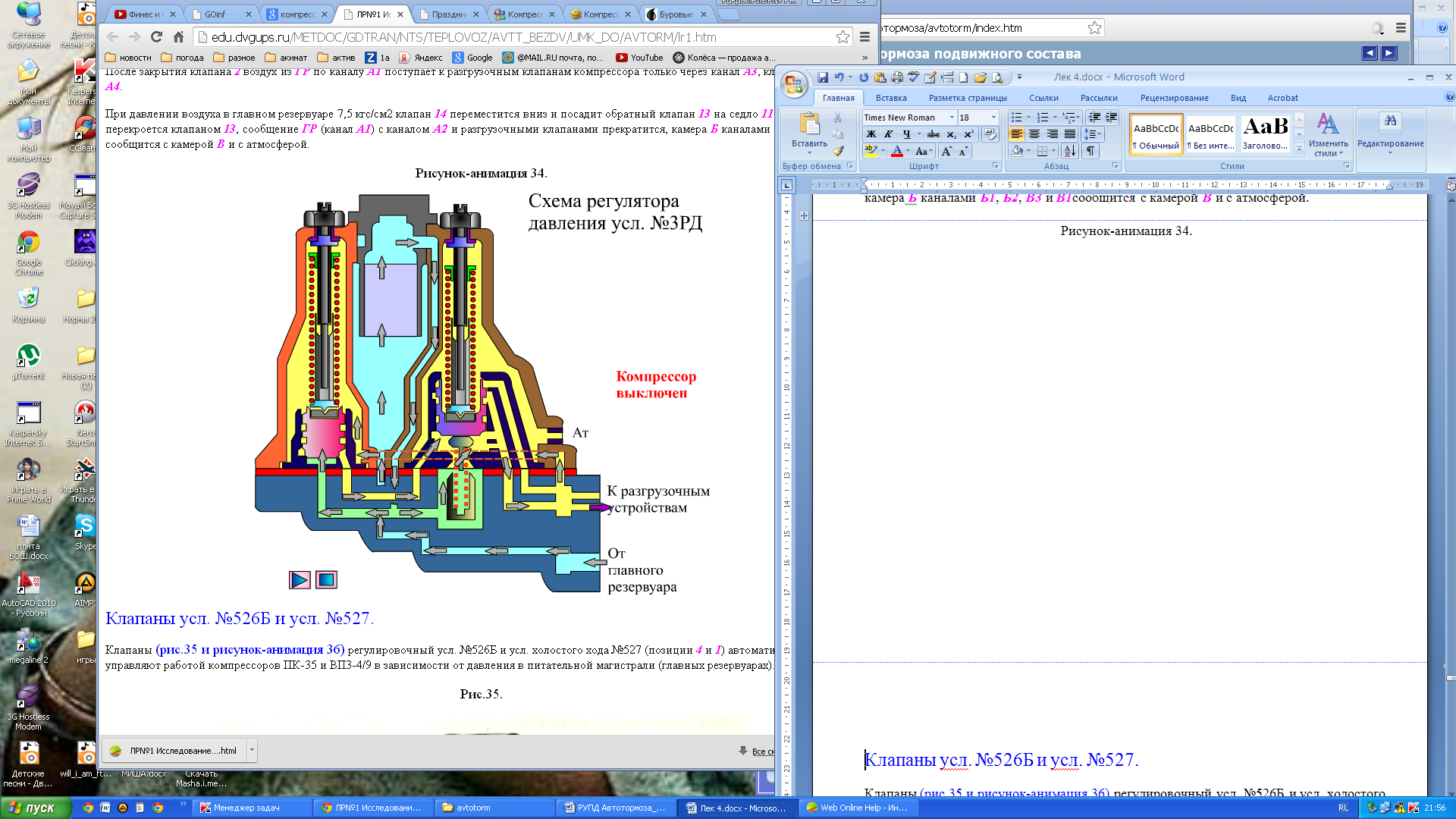Pick text highlight color yellow swatch
Viewport: 1456px width, 819px height.
pyautogui.click(x=871, y=151)
